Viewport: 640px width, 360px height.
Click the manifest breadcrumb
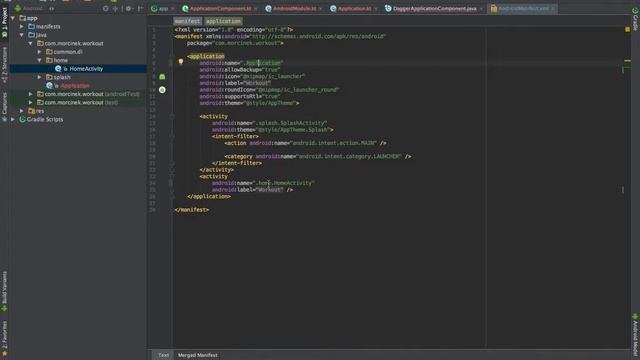click(x=187, y=21)
